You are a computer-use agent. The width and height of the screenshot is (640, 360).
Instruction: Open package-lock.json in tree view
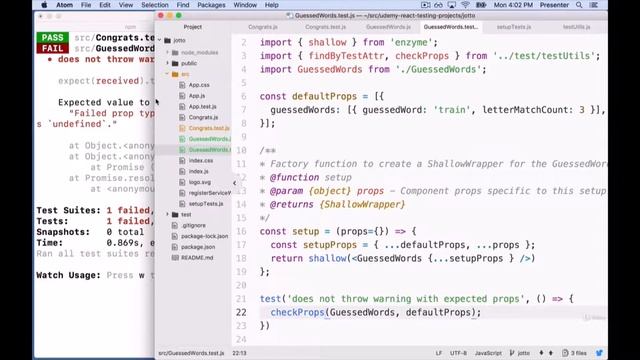(204, 236)
